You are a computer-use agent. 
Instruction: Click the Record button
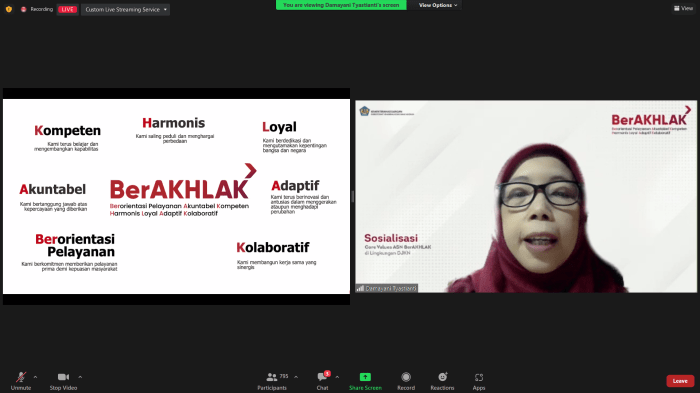(x=406, y=381)
